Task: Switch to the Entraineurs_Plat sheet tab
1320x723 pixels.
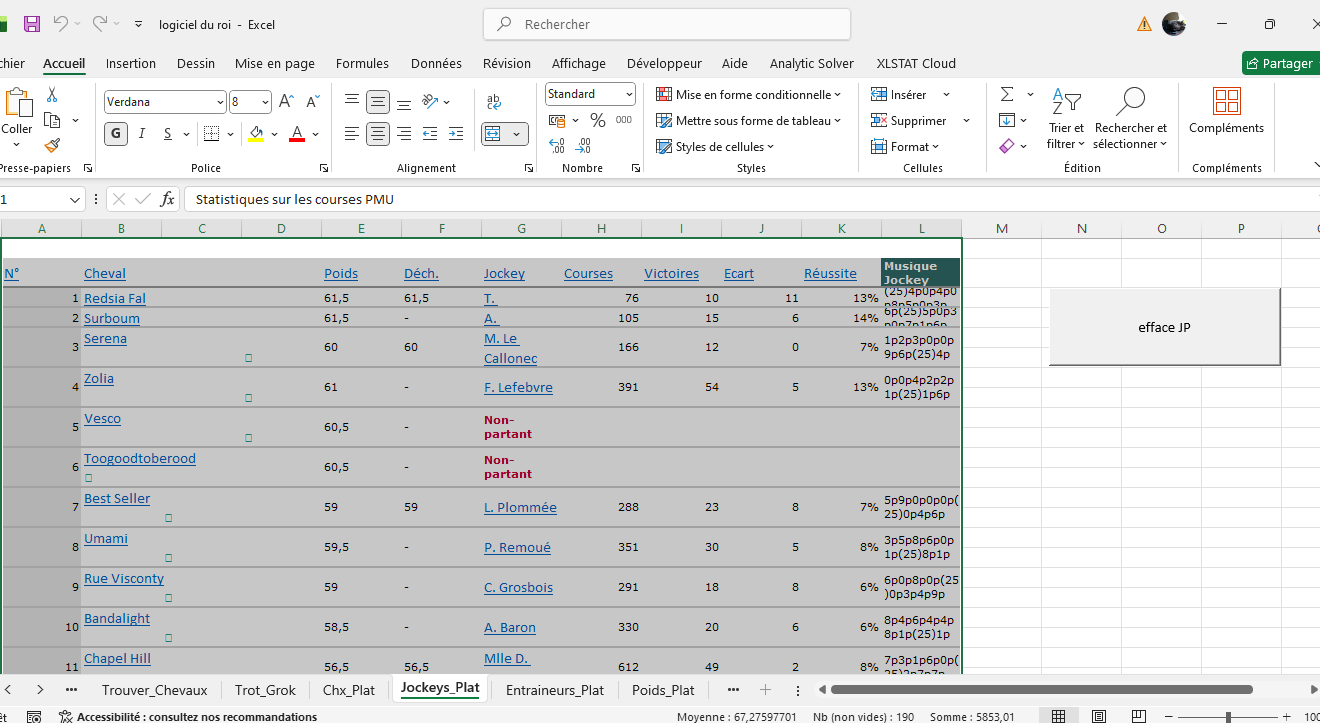Action: click(555, 690)
